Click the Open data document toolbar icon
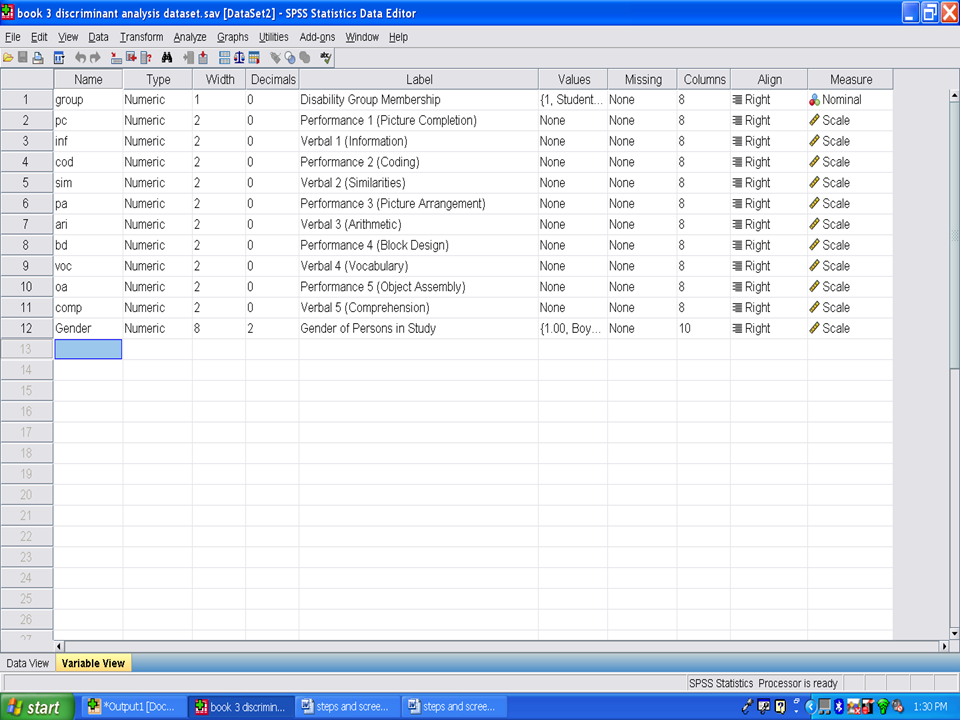 pos(8,58)
